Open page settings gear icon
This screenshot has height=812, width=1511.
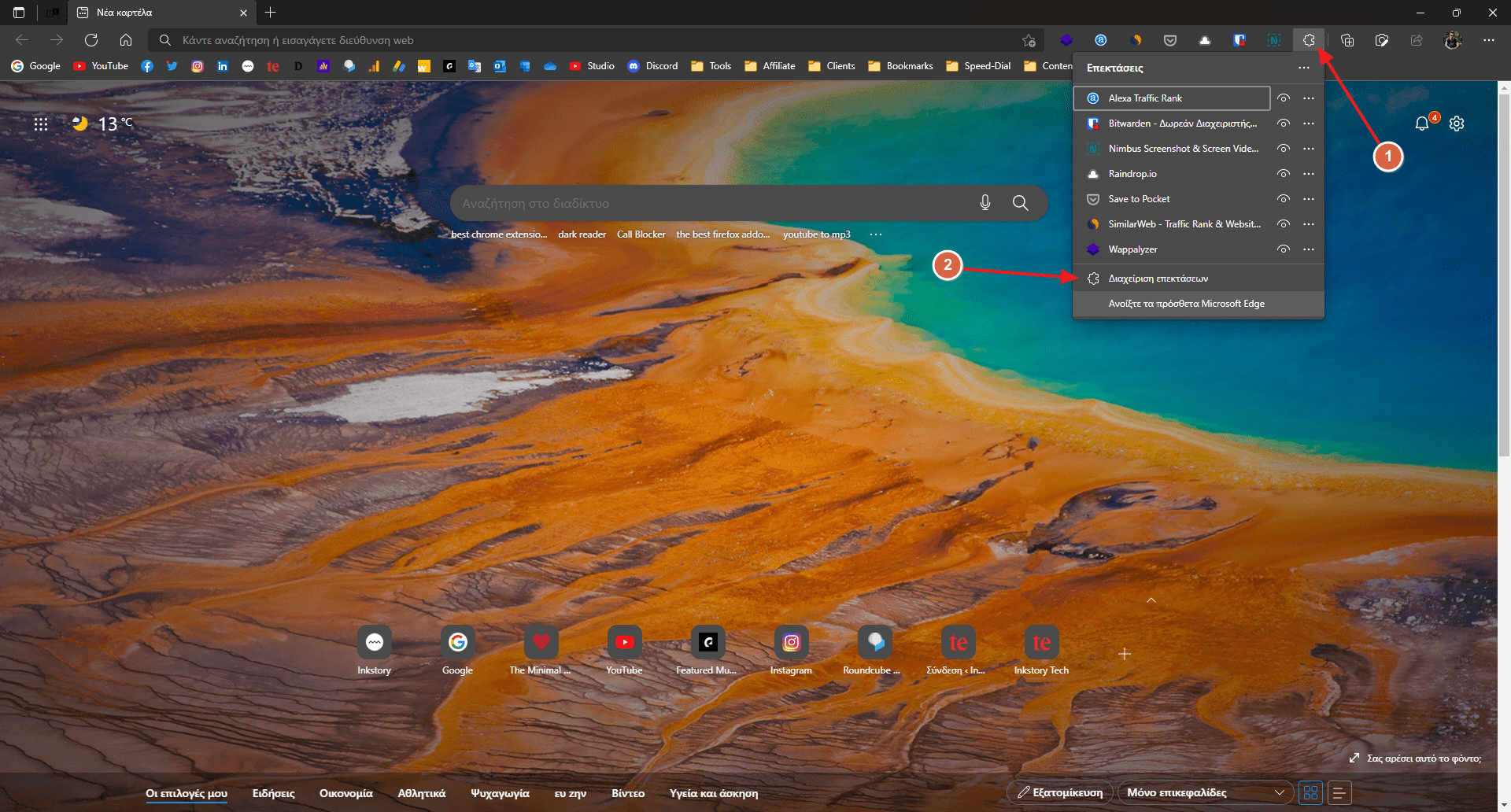1457,124
